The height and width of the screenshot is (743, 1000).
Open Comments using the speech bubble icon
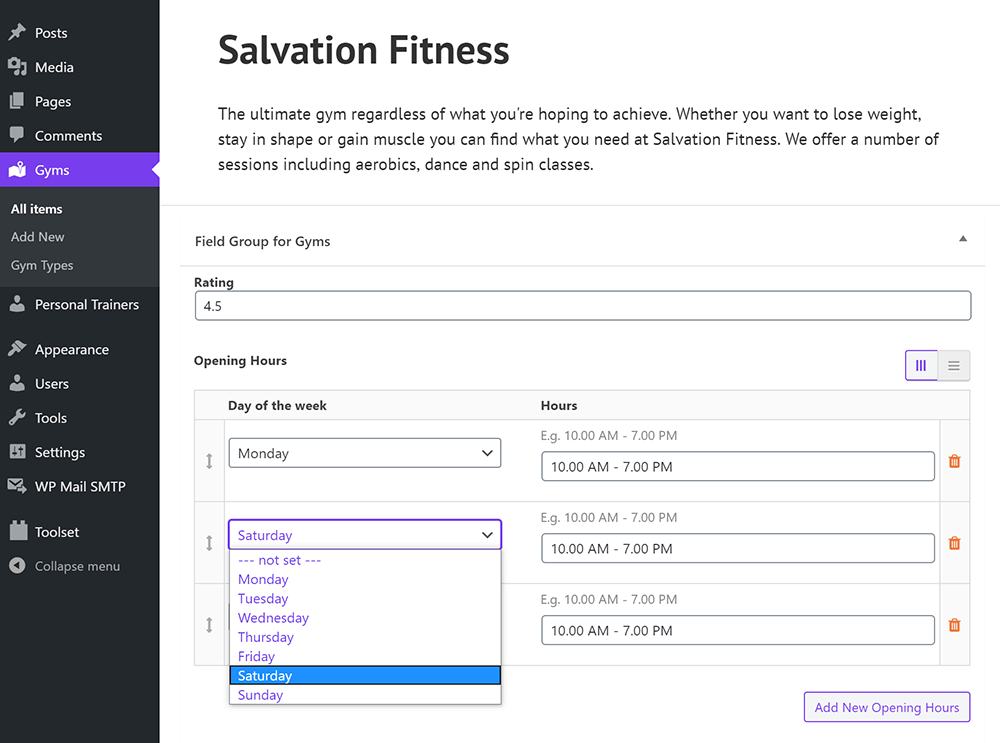(15, 135)
